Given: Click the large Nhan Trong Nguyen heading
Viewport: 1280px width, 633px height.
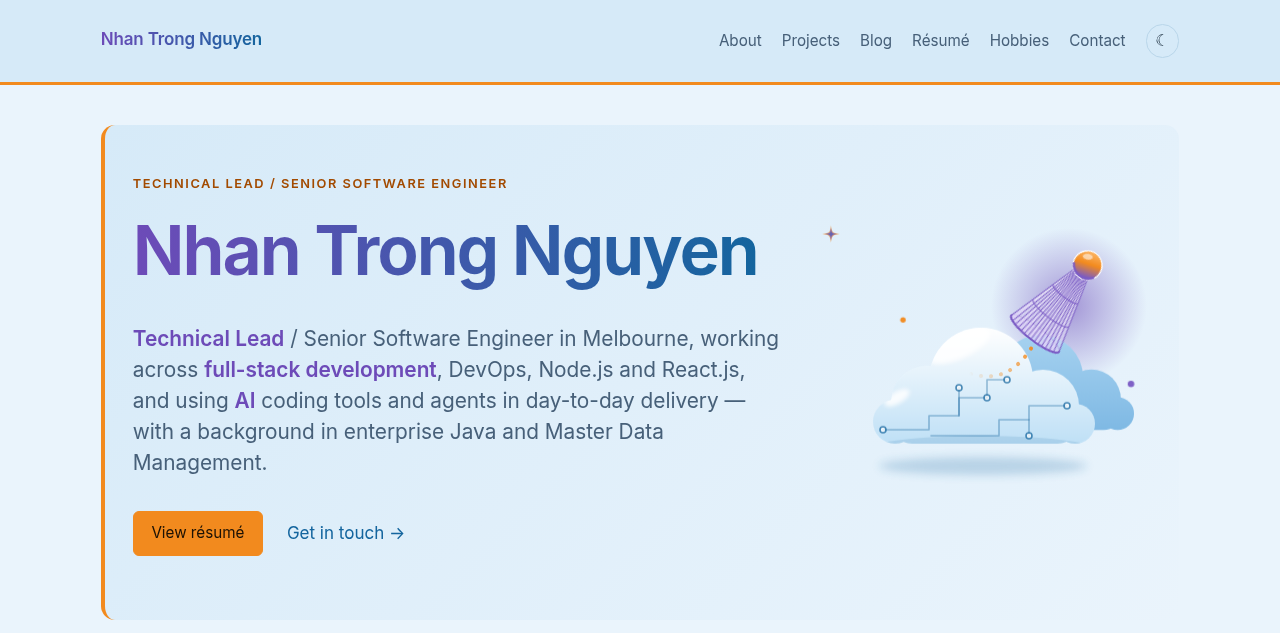Looking at the screenshot, I should click(x=445, y=251).
